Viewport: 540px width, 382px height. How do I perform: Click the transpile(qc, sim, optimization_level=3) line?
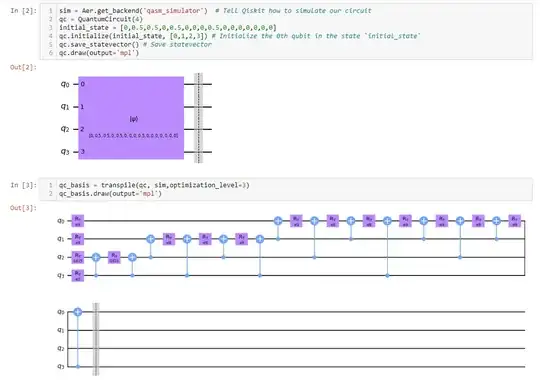tap(154, 185)
